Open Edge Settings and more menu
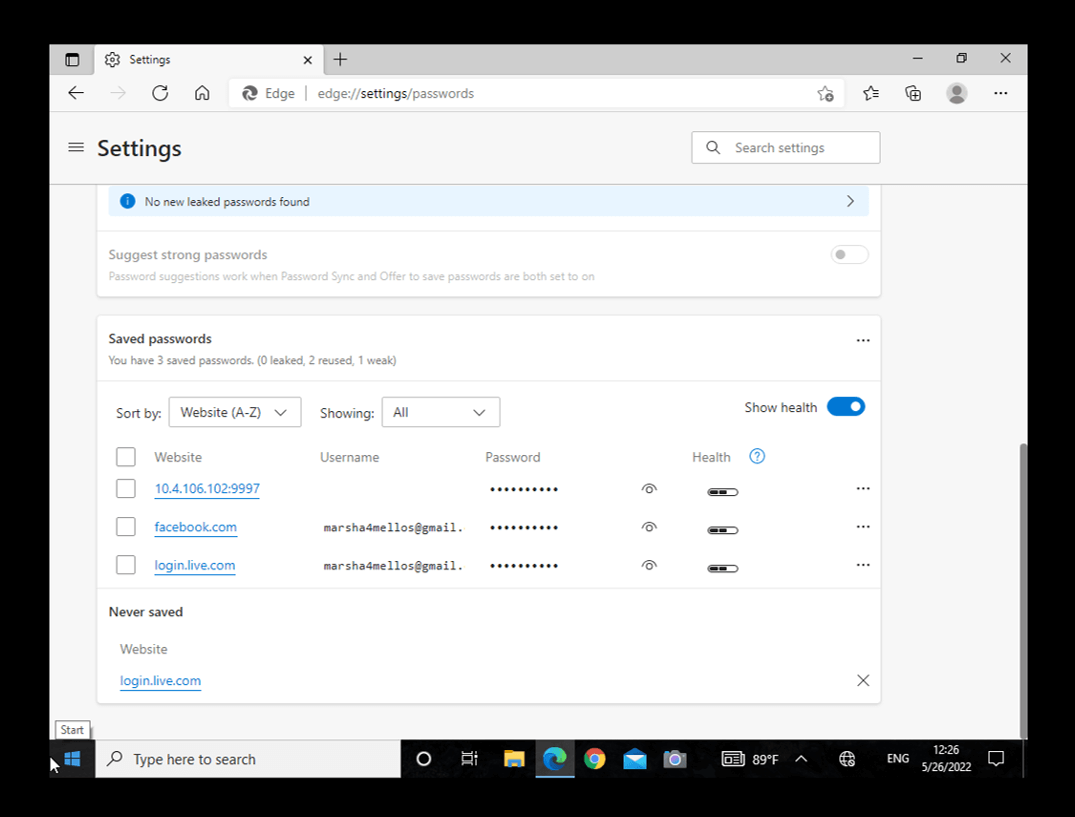This screenshot has height=817, width=1075. [1001, 93]
